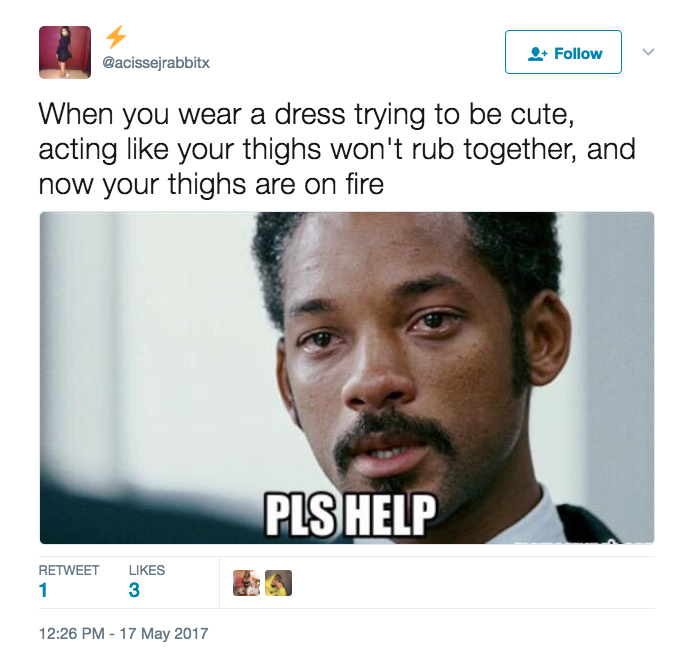Open the meme photo of the teary-eyed man
This screenshot has width=697, height=649.
[x=347, y=378]
